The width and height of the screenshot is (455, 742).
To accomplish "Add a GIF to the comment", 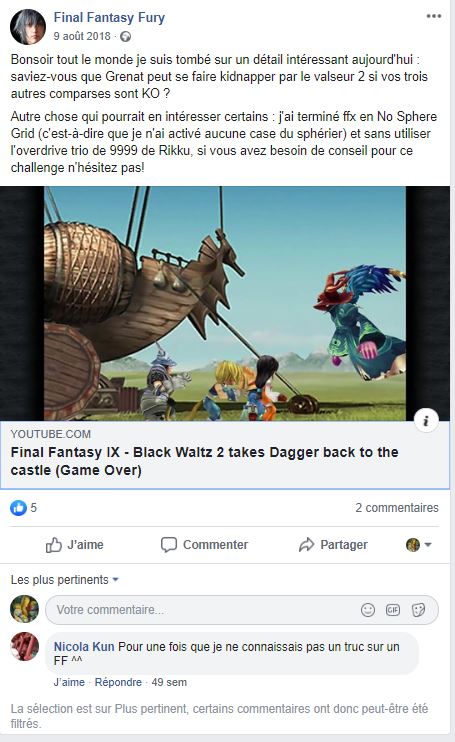I will [x=393, y=610].
